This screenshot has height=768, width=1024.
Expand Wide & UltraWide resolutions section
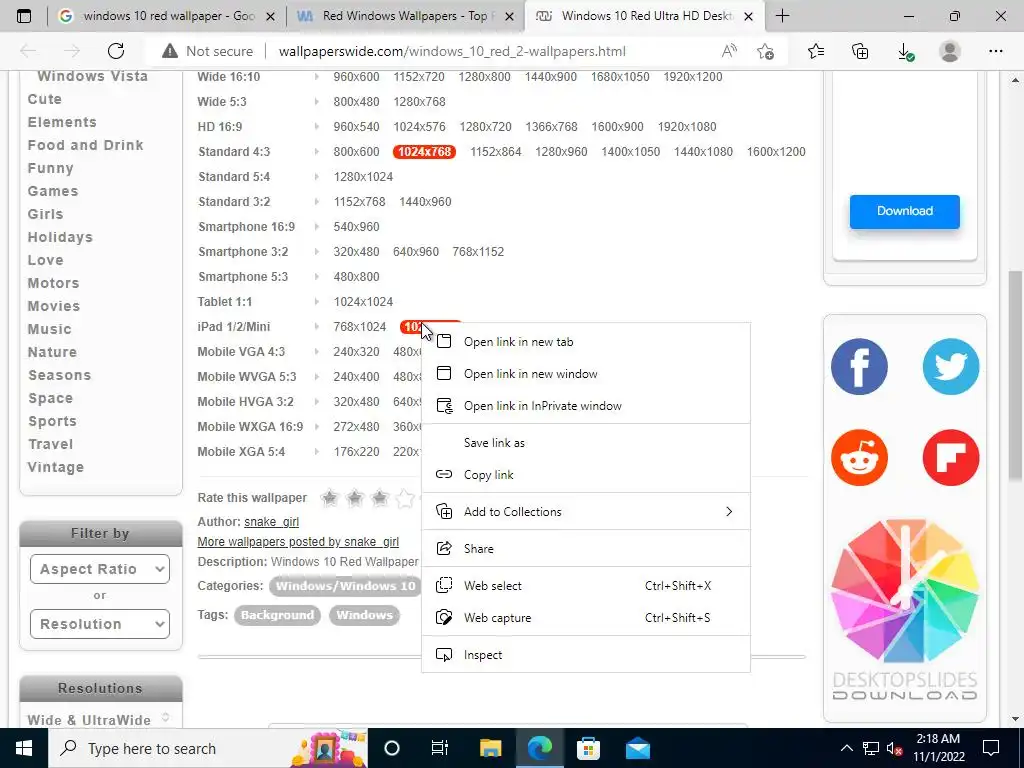tap(166, 718)
